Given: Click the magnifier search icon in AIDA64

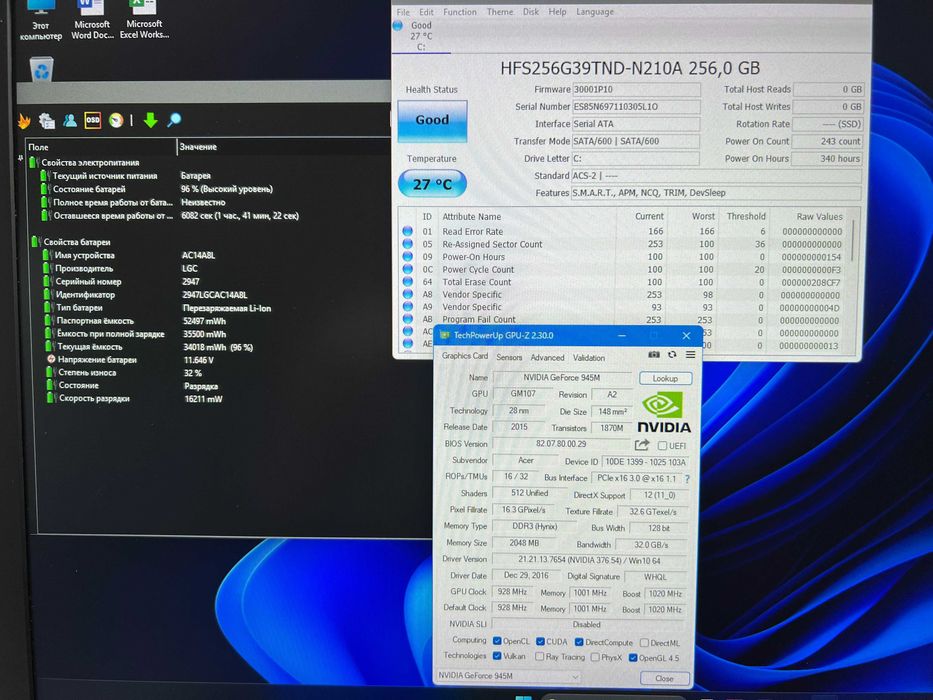Looking at the screenshot, I should coord(174,120).
